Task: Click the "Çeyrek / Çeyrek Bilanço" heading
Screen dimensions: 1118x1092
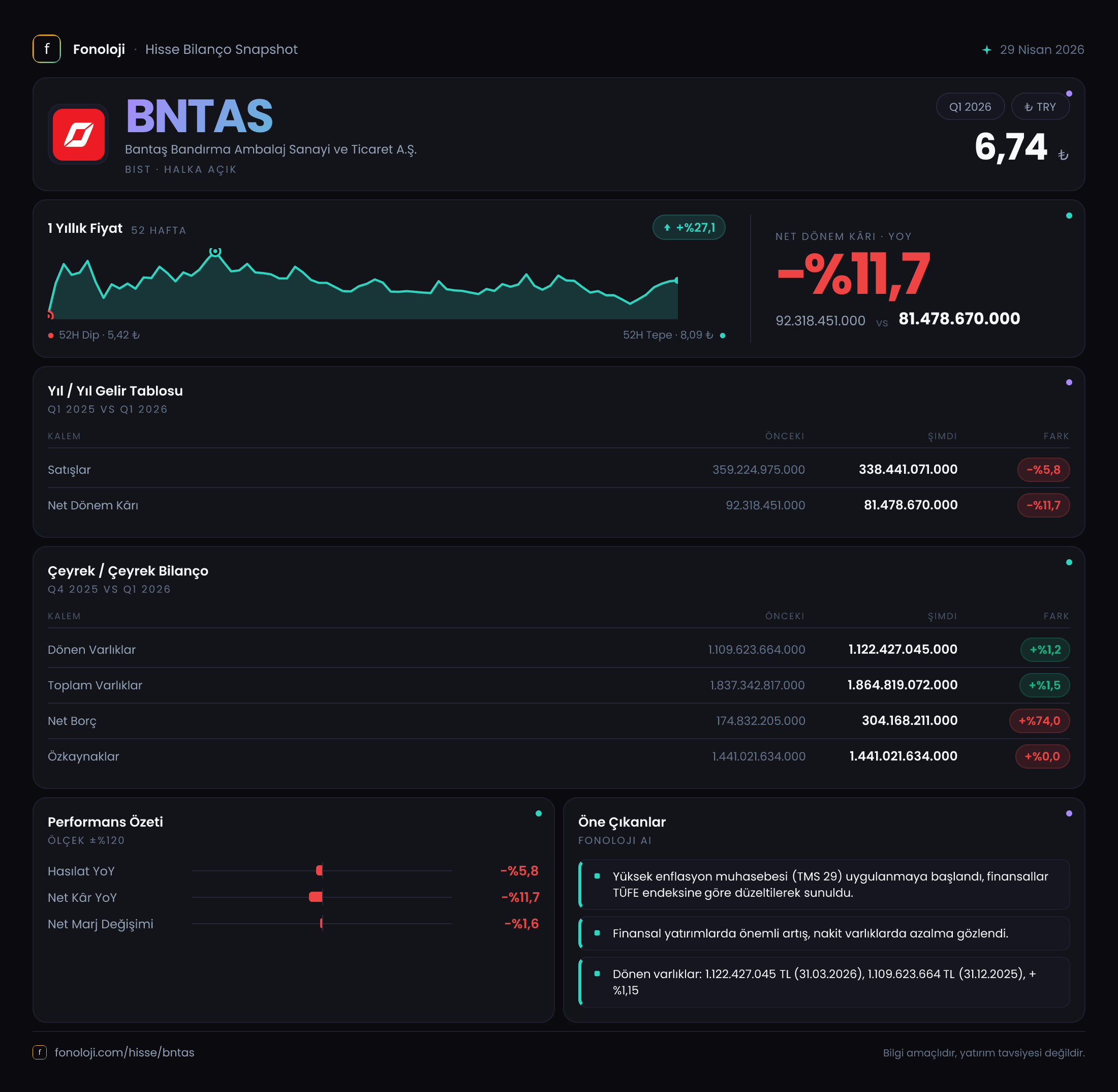Action: [x=128, y=571]
